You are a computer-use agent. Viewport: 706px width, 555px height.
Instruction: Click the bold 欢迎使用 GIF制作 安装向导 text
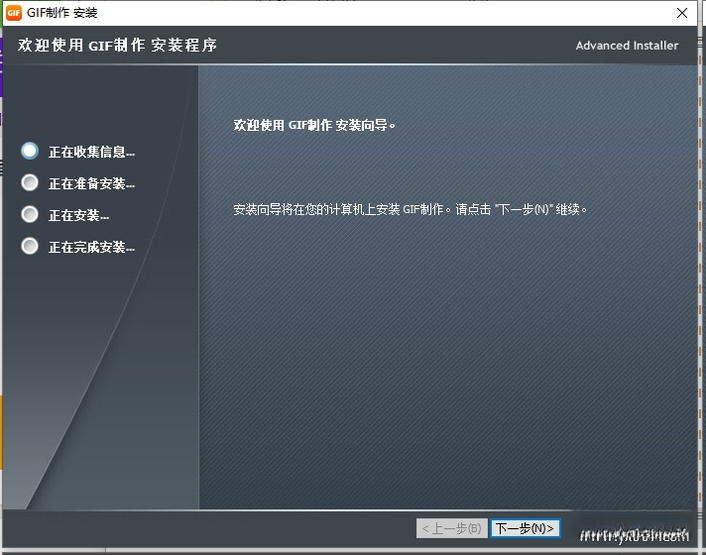(x=314, y=125)
